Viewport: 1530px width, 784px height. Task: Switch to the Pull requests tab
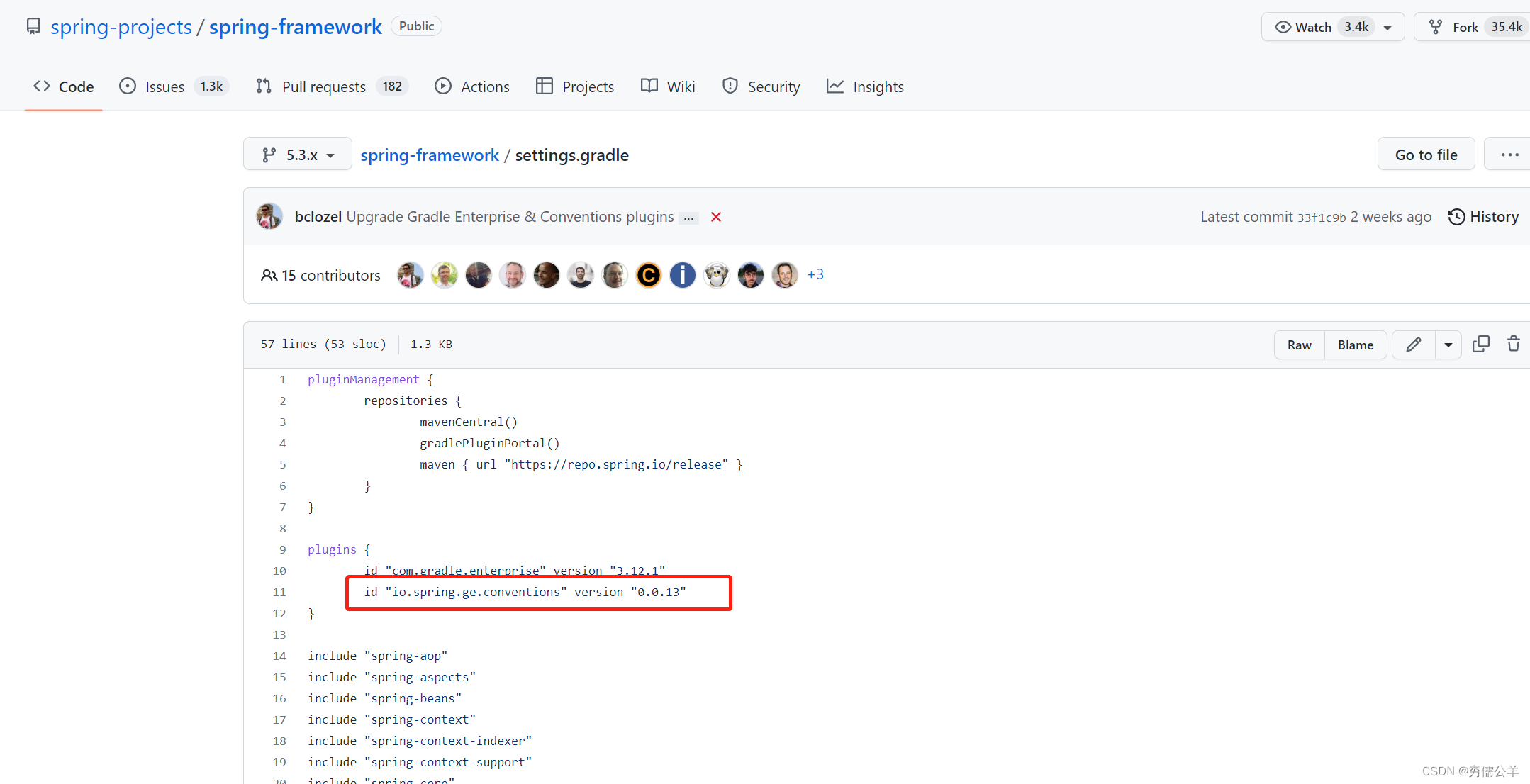[323, 86]
